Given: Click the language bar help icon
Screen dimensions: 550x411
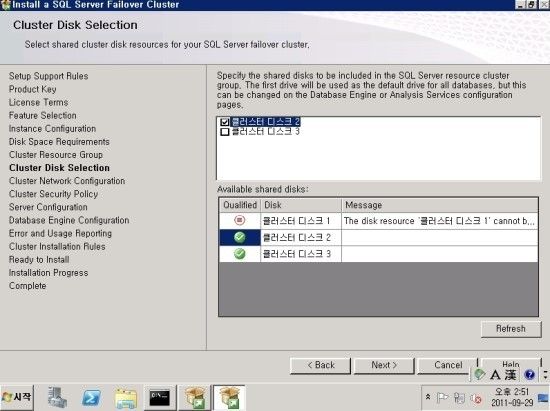Looking at the screenshot, I should [x=530, y=375].
